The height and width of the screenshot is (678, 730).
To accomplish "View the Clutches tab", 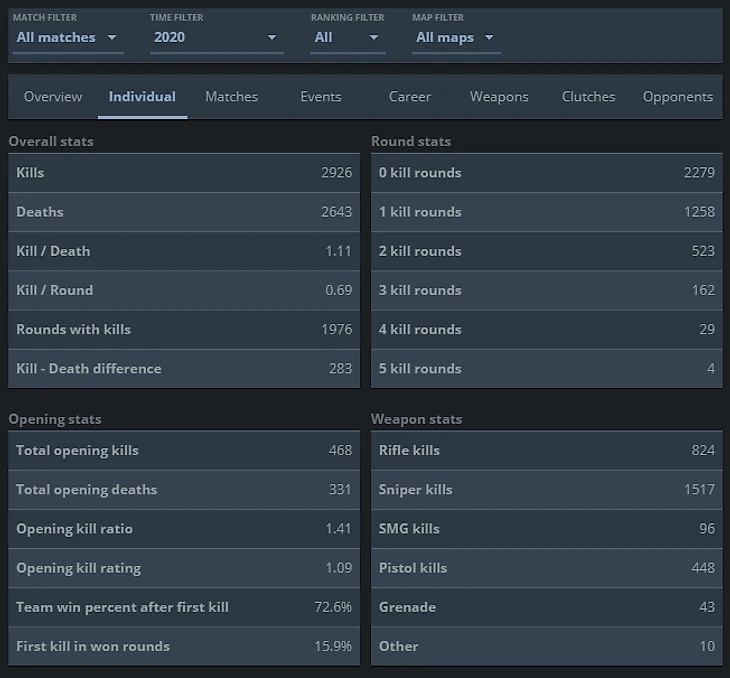I will pyautogui.click(x=588, y=97).
